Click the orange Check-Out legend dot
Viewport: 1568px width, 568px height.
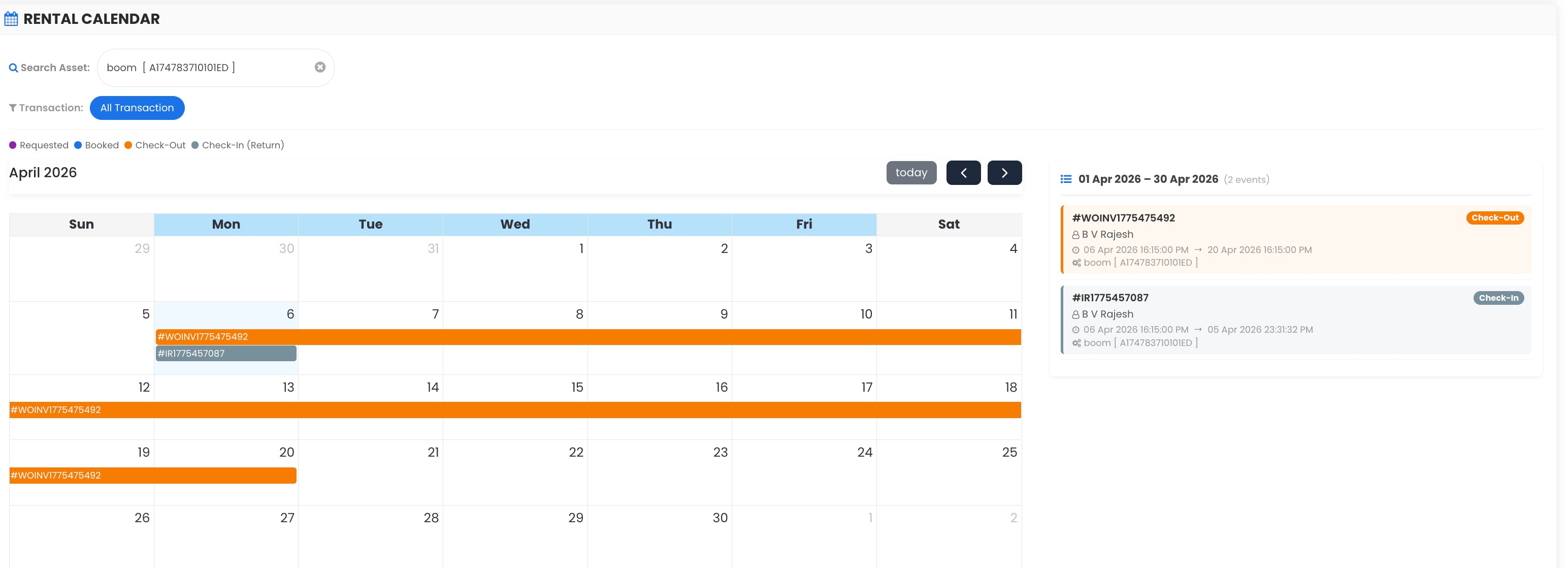(x=128, y=145)
